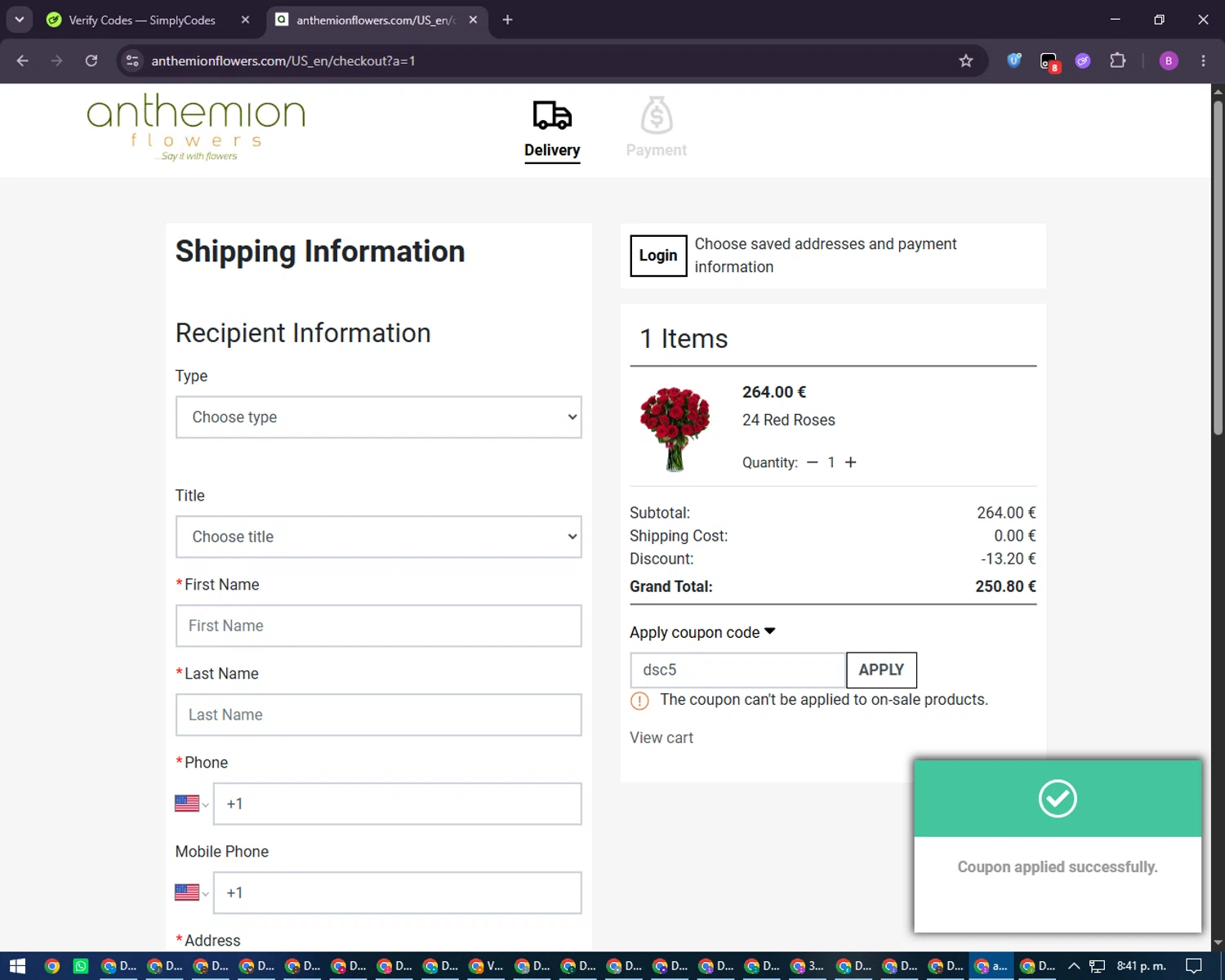Image resolution: width=1225 pixels, height=980 pixels.
Task: Collapse the Apply coupon code section
Action: click(x=702, y=633)
